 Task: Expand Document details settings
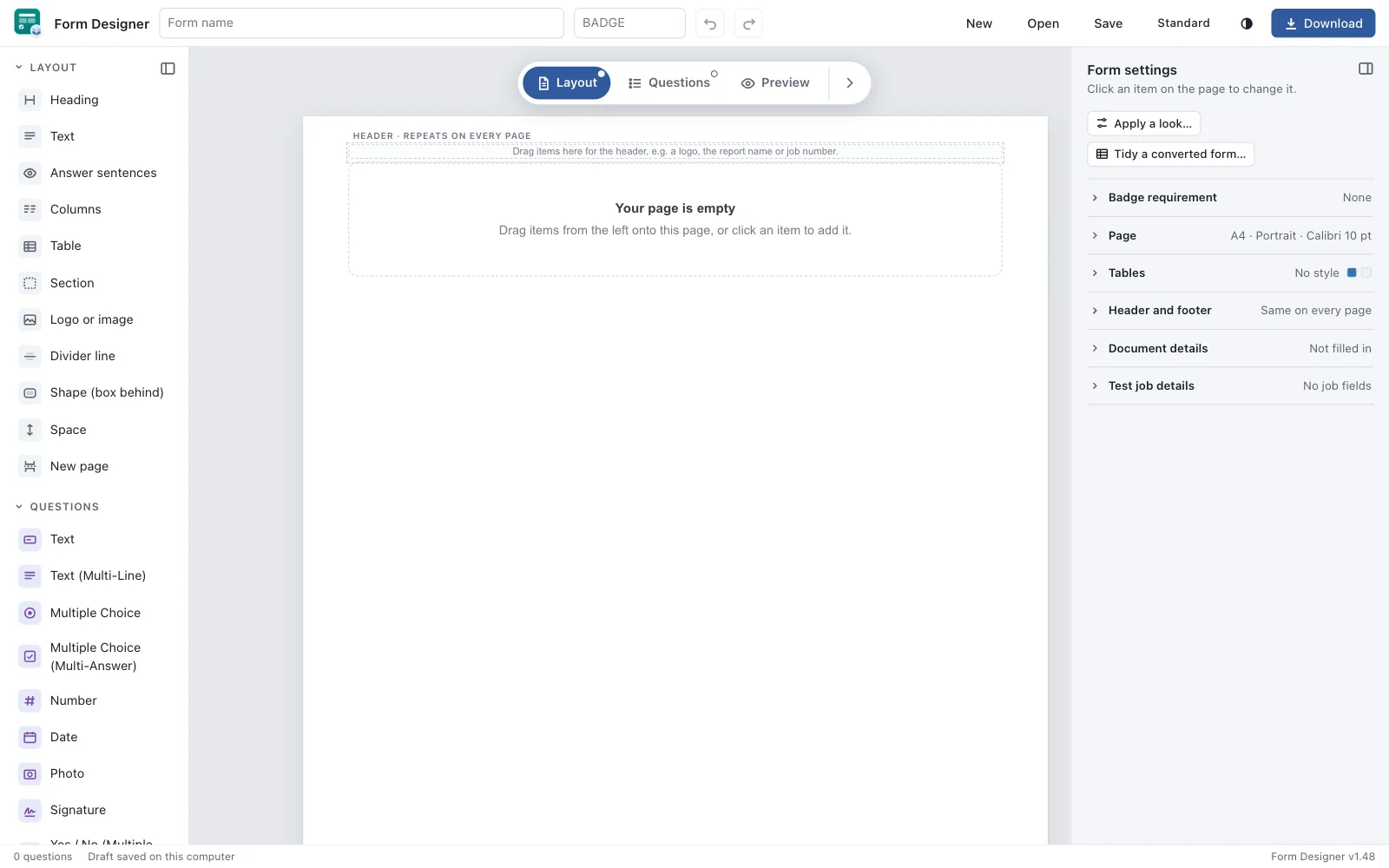pyautogui.click(x=1229, y=348)
